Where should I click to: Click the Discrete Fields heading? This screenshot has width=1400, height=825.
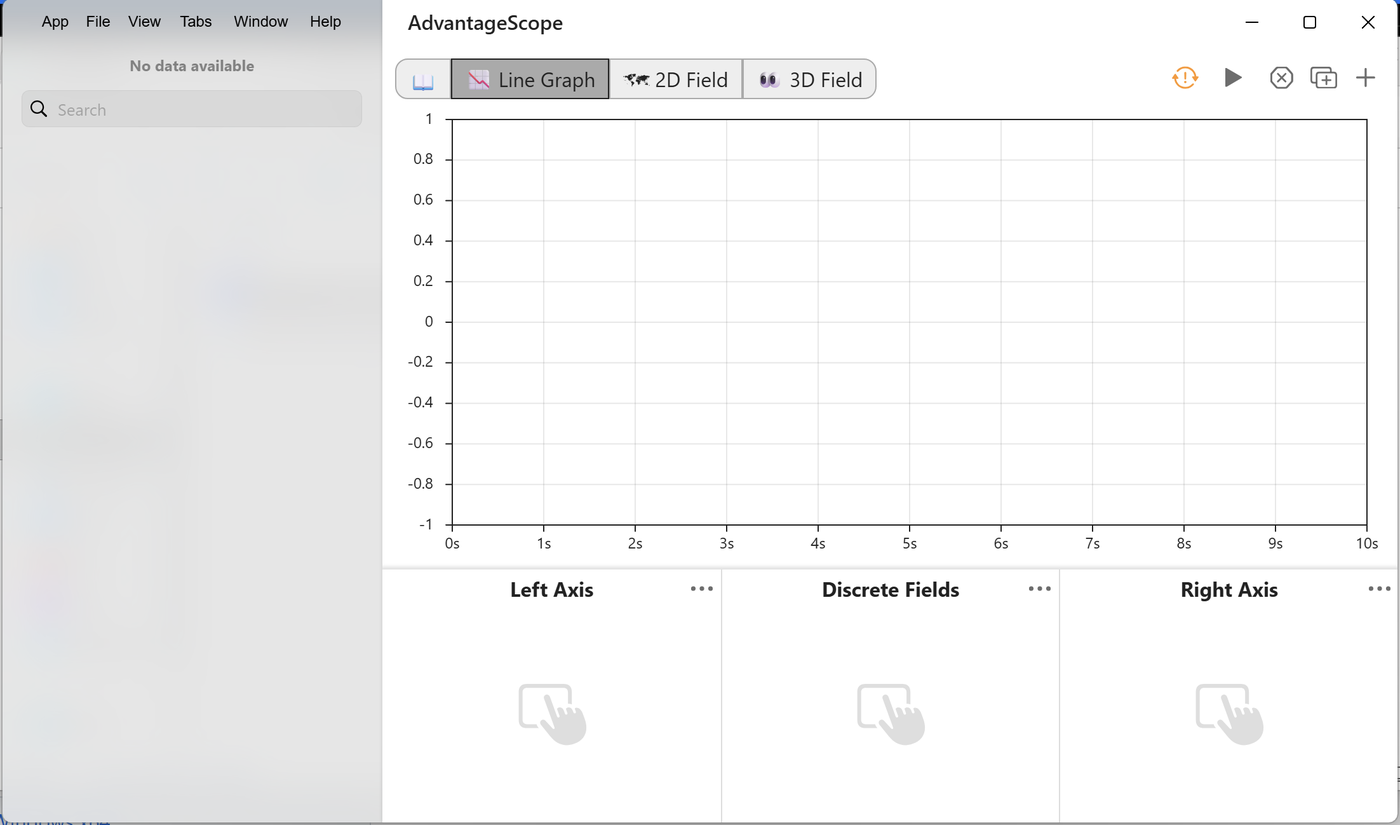(x=891, y=590)
